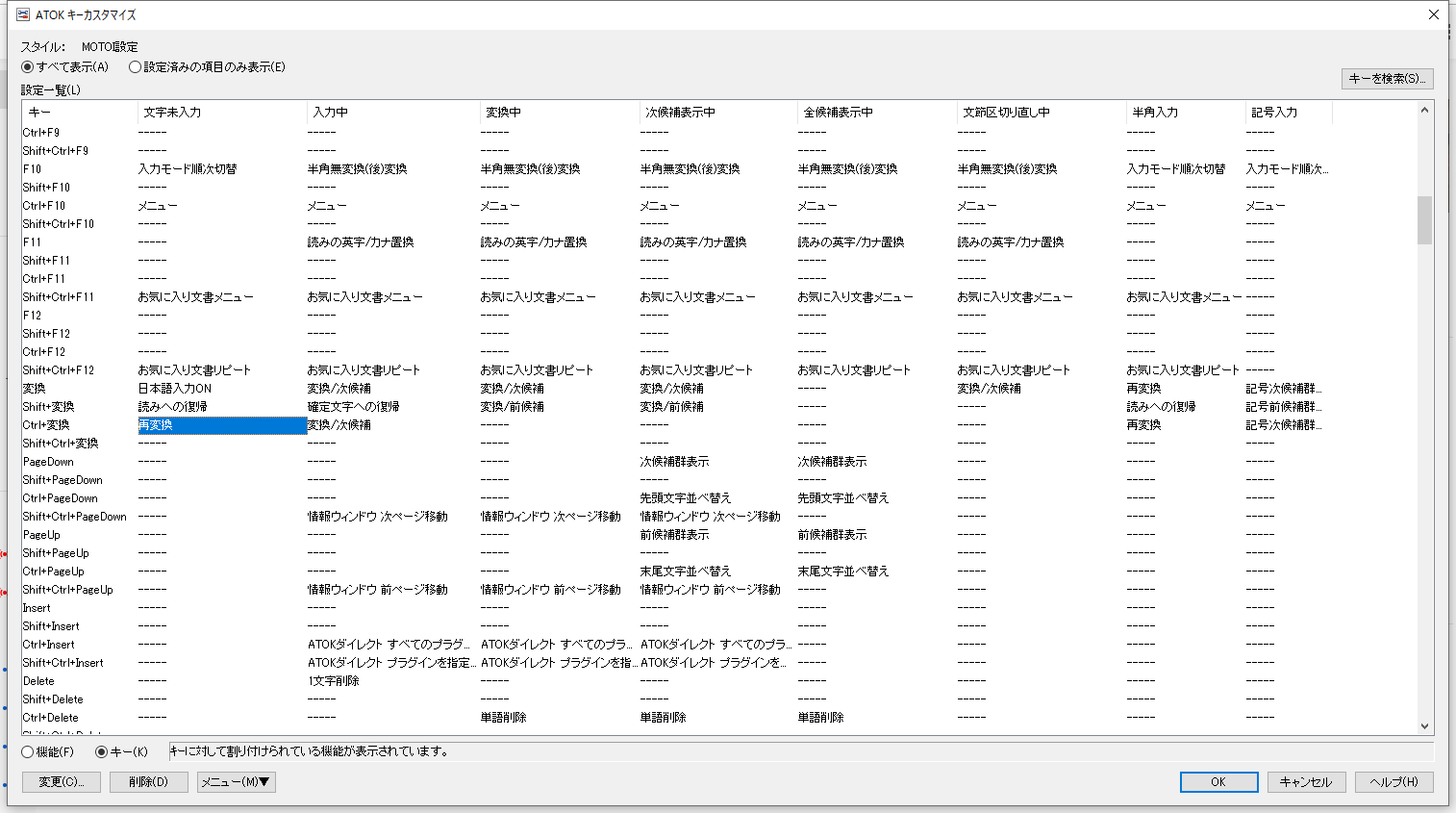Click the 文節区切り直し中 column header
The width and height of the screenshot is (1456, 813).
1042,113
